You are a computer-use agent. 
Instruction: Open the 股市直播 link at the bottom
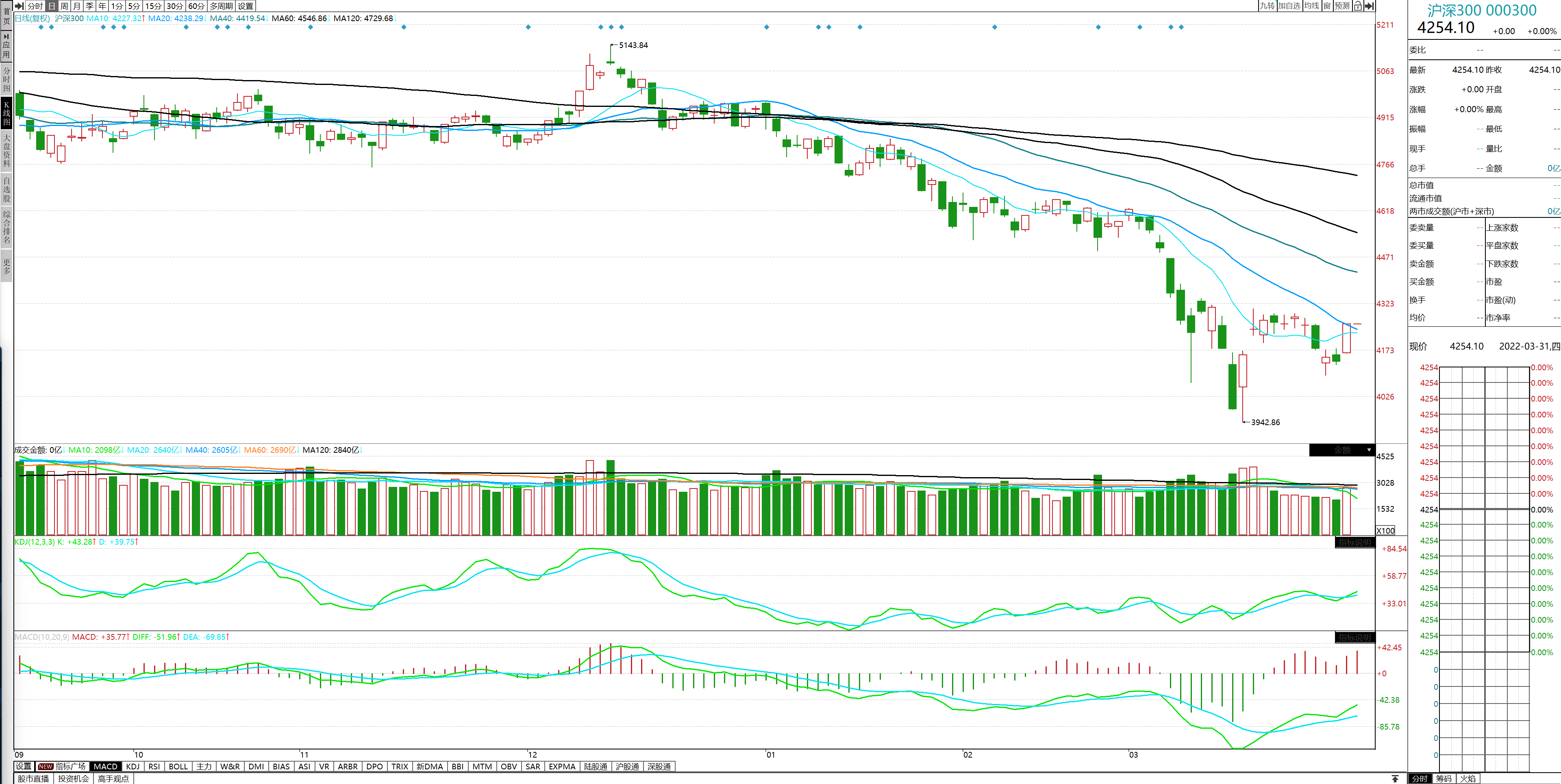pos(33,779)
